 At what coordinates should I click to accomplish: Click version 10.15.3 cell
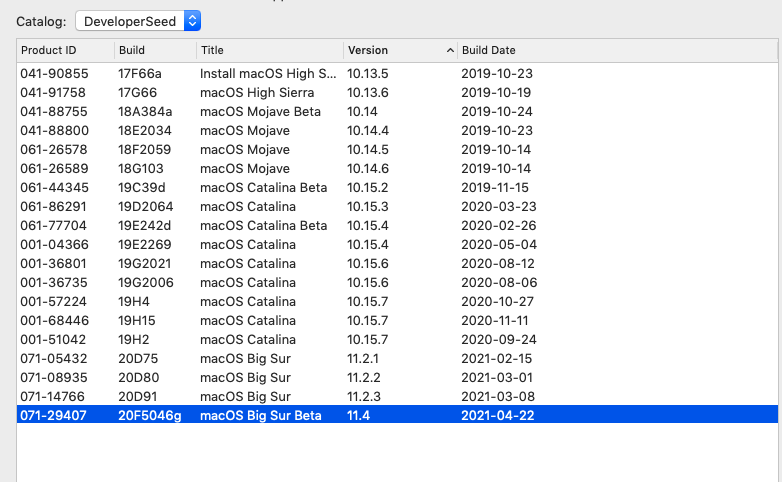368,207
